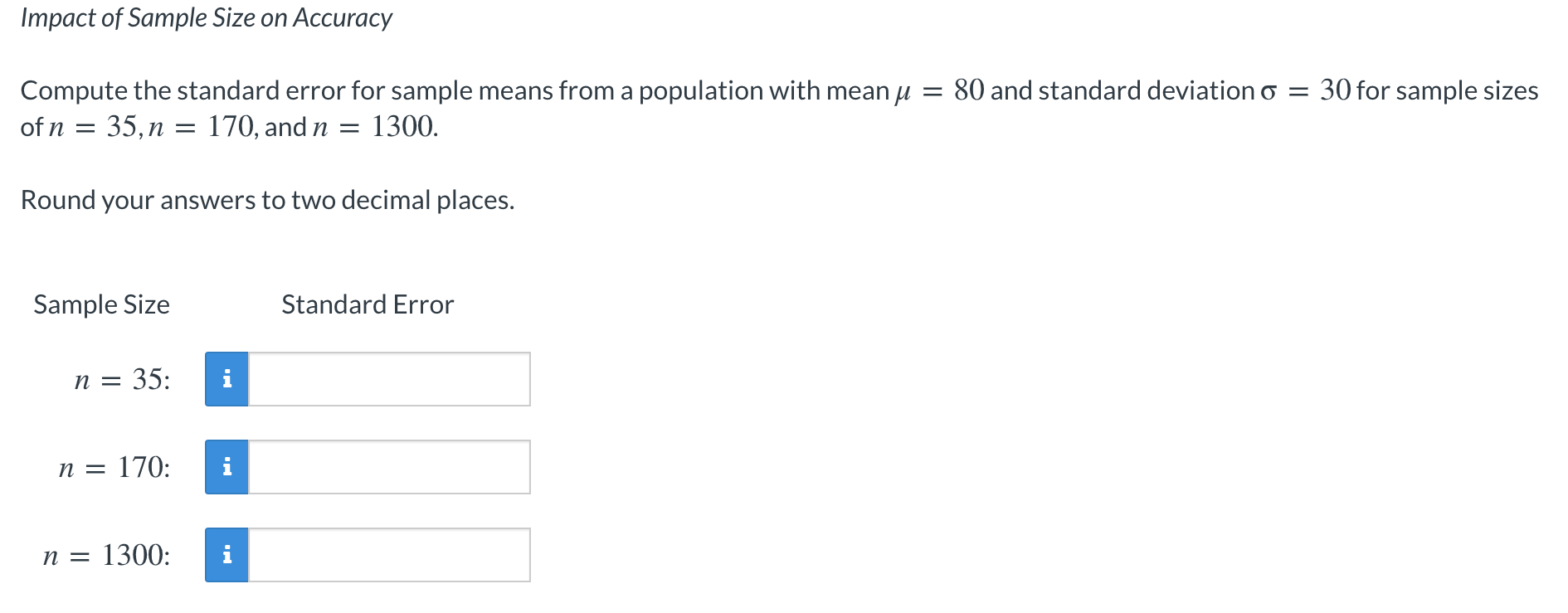
Task: Click the 'n = 1300:' row label
Action: pyautogui.click(x=106, y=556)
